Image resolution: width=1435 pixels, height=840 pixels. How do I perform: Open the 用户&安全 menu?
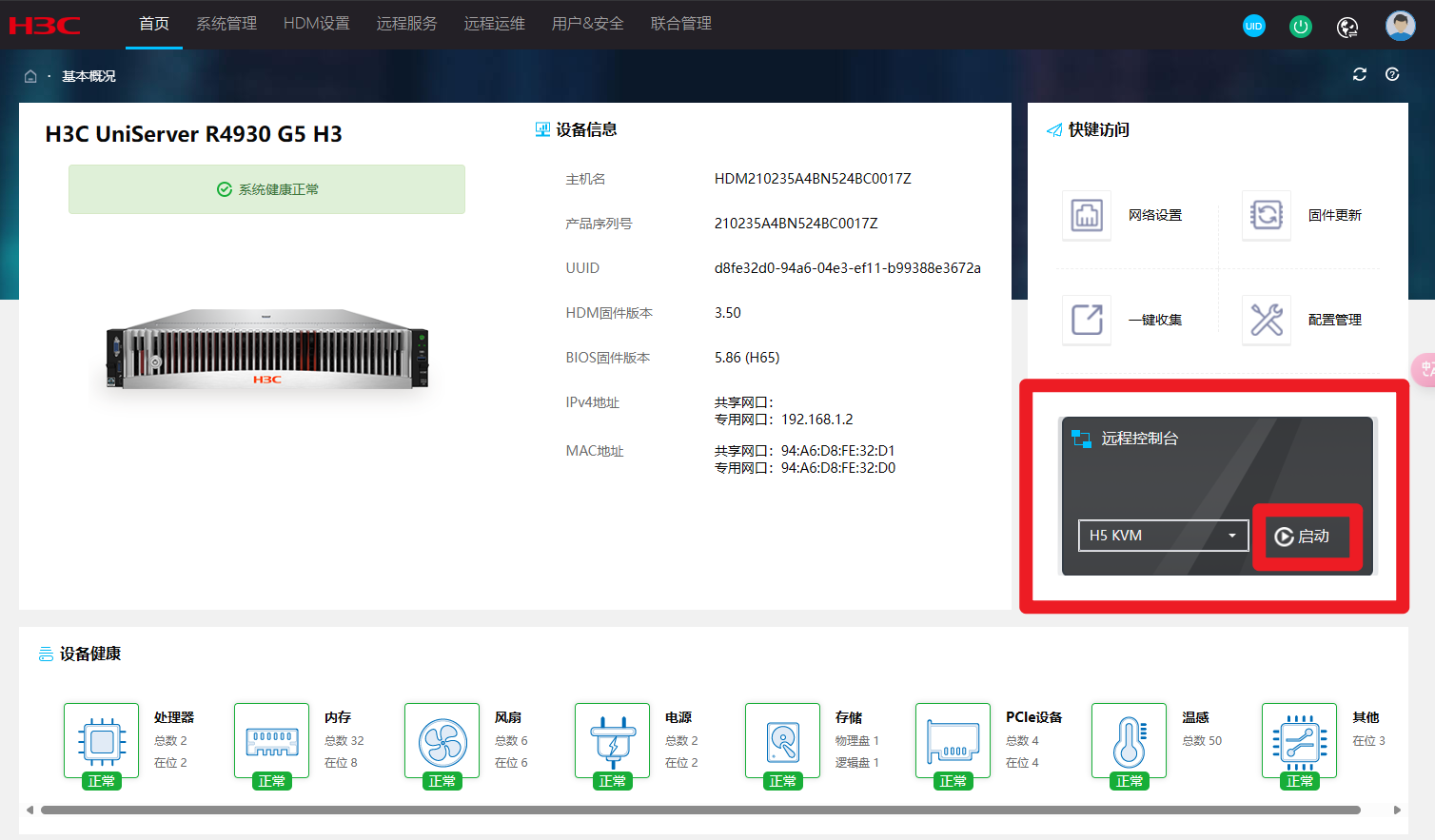click(587, 24)
